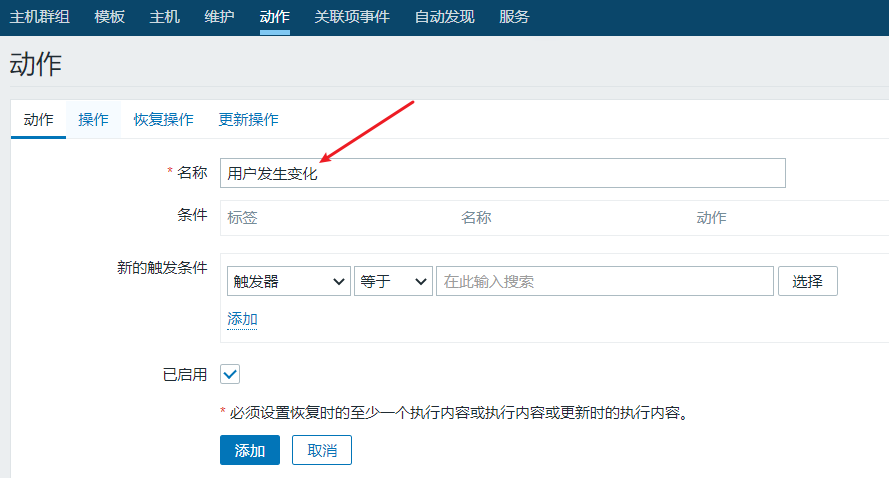Go to the 自动发现 section
Image resolution: width=889 pixels, height=478 pixels.
point(444,17)
